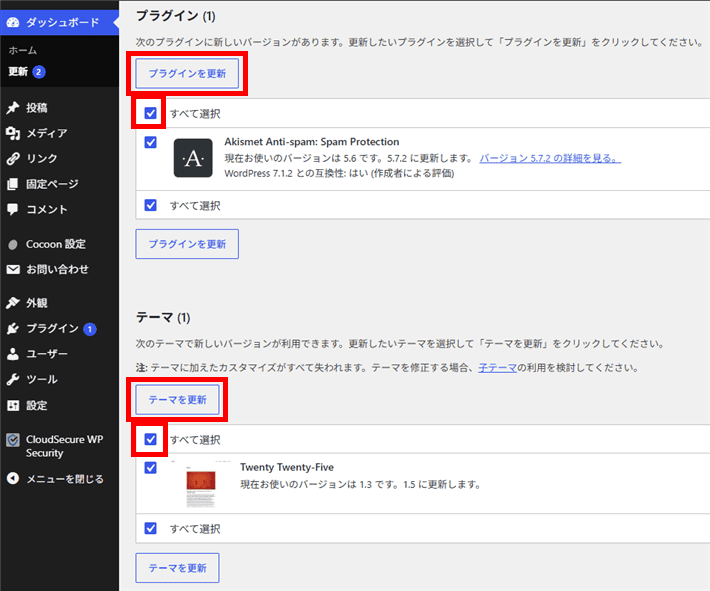The height and width of the screenshot is (591, 710).
Task: Toggle top すべて選択 checkbox in themes
Action: (150, 439)
